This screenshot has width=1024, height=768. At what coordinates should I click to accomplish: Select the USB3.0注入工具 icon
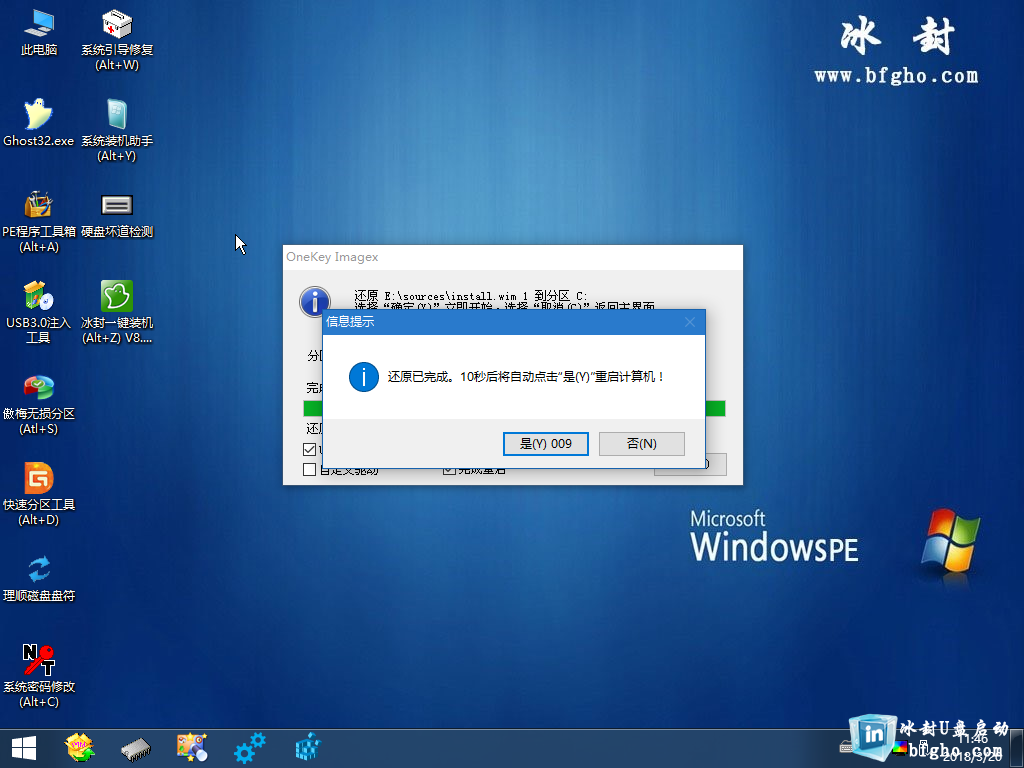pos(39,312)
